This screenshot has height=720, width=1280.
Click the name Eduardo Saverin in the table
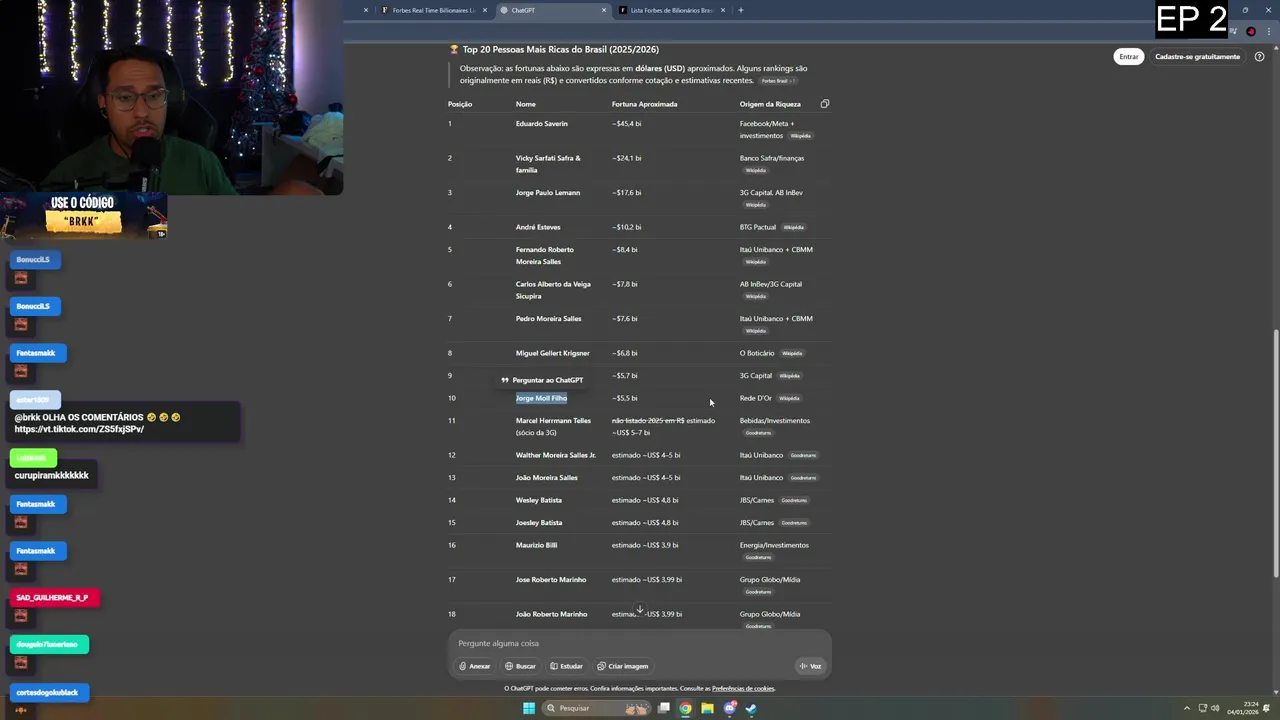point(542,124)
